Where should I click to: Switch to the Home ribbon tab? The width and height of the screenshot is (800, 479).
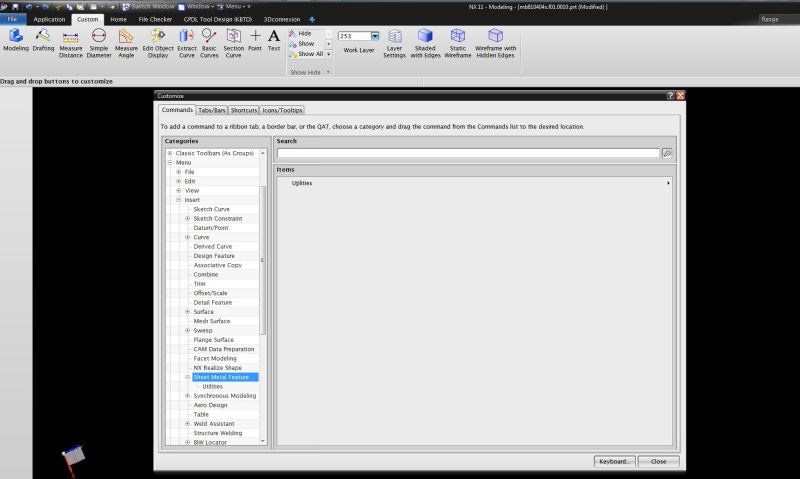click(118, 19)
